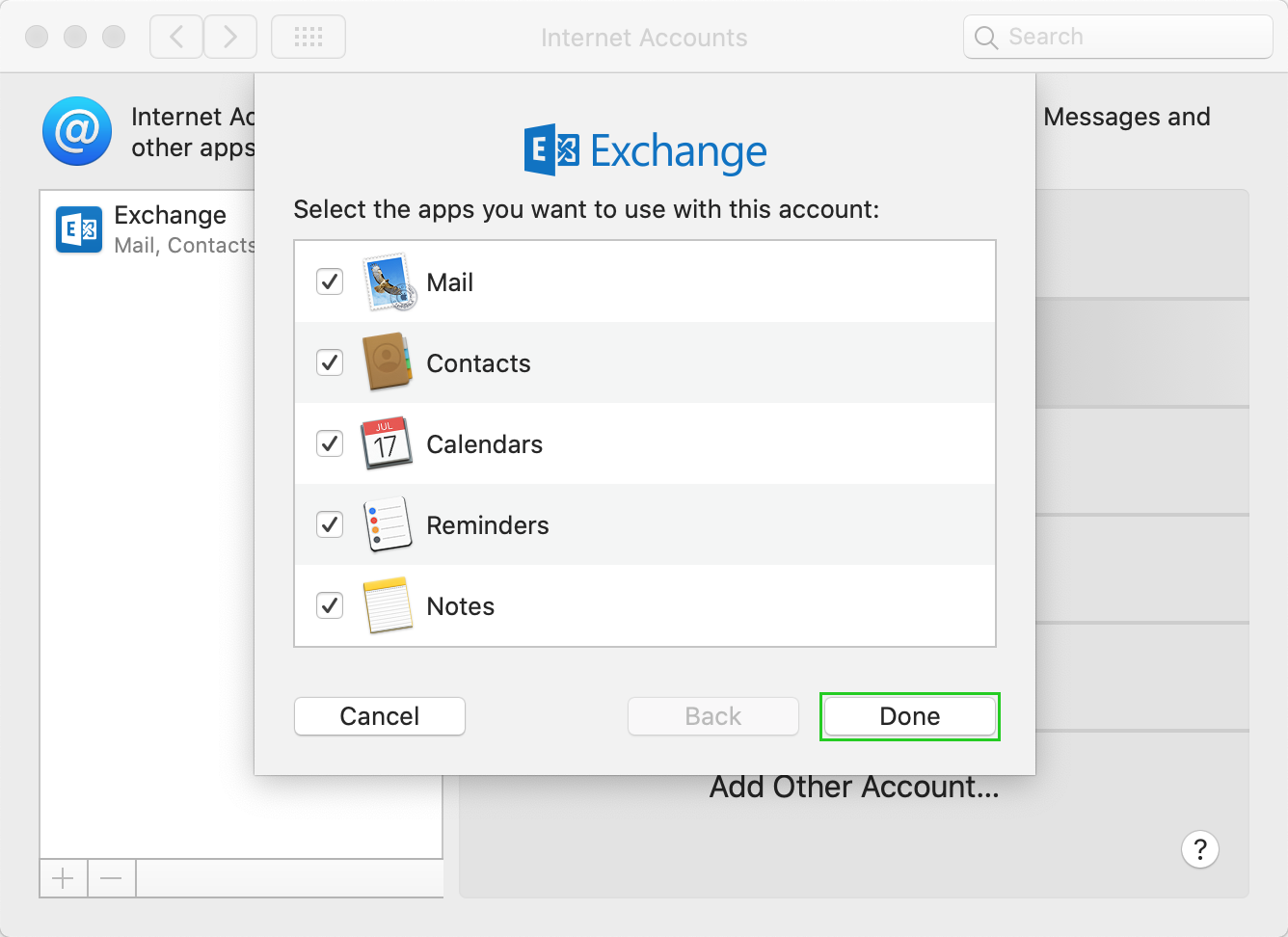Turn off the Notes checkbox
This screenshot has height=937, width=1288.
coord(330,605)
